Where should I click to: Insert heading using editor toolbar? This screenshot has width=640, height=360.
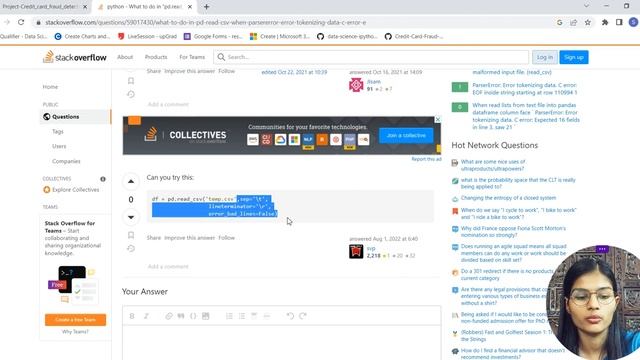(254, 316)
